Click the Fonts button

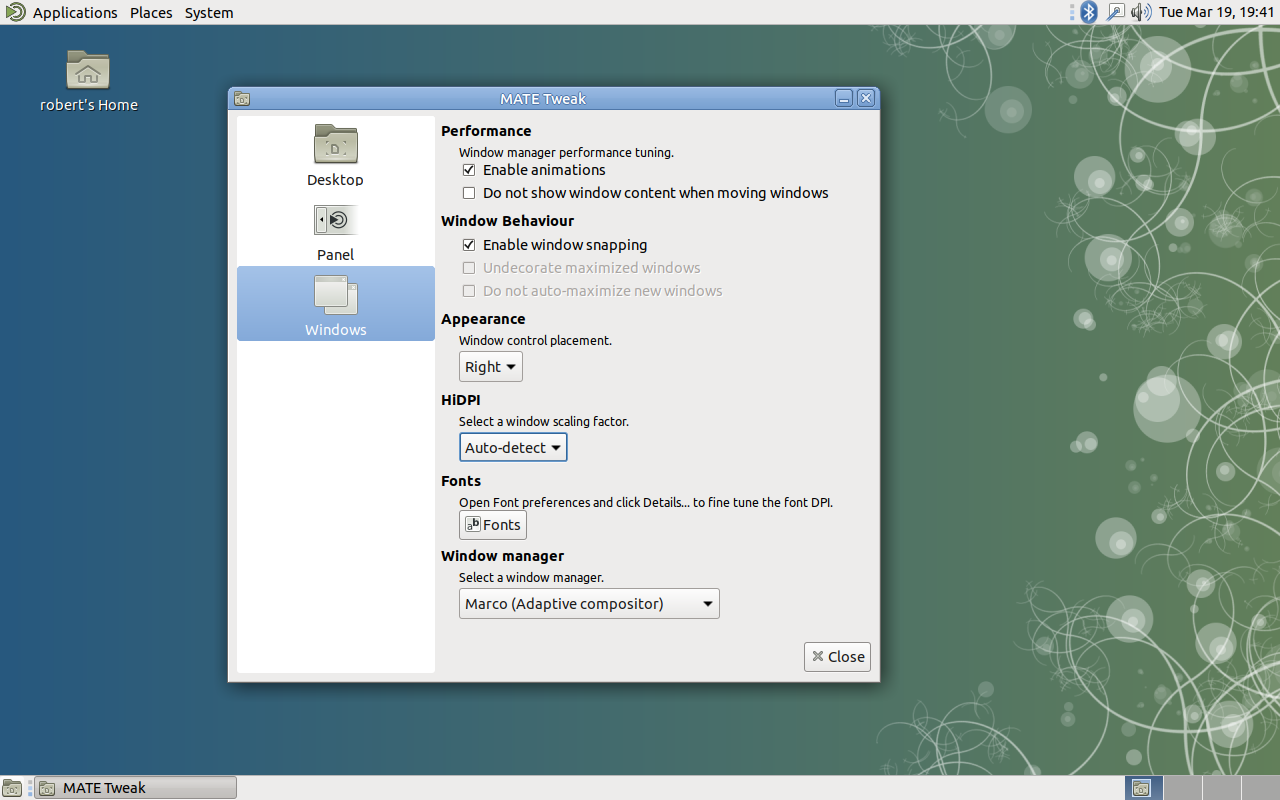click(493, 525)
